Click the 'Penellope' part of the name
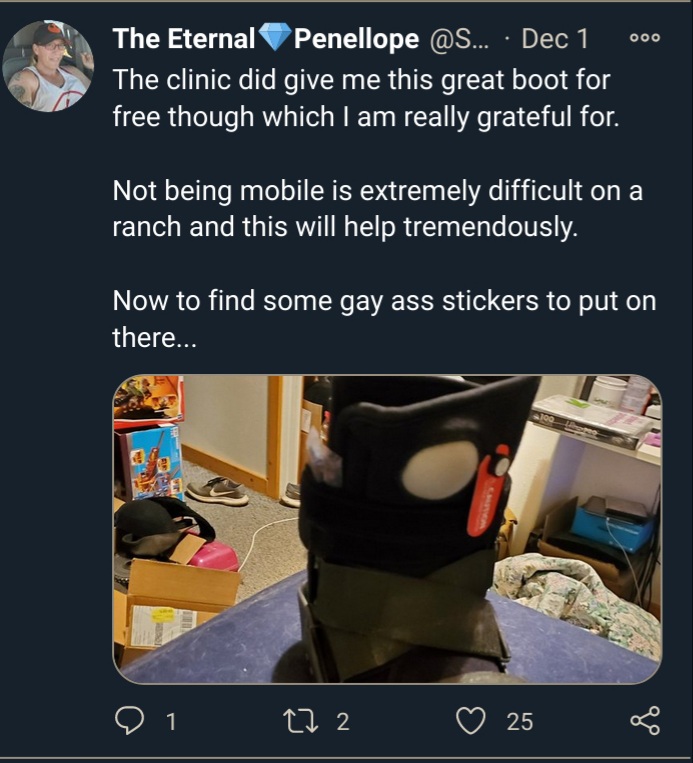 [356, 39]
